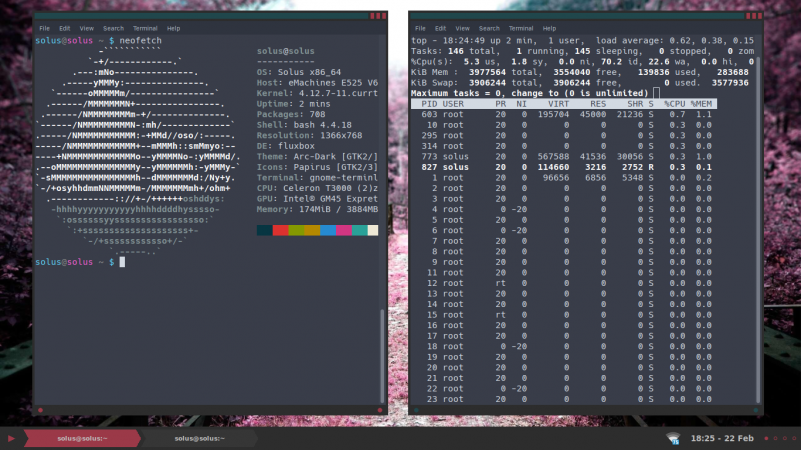Click top terminal vertical scrollbar

[758, 230]
